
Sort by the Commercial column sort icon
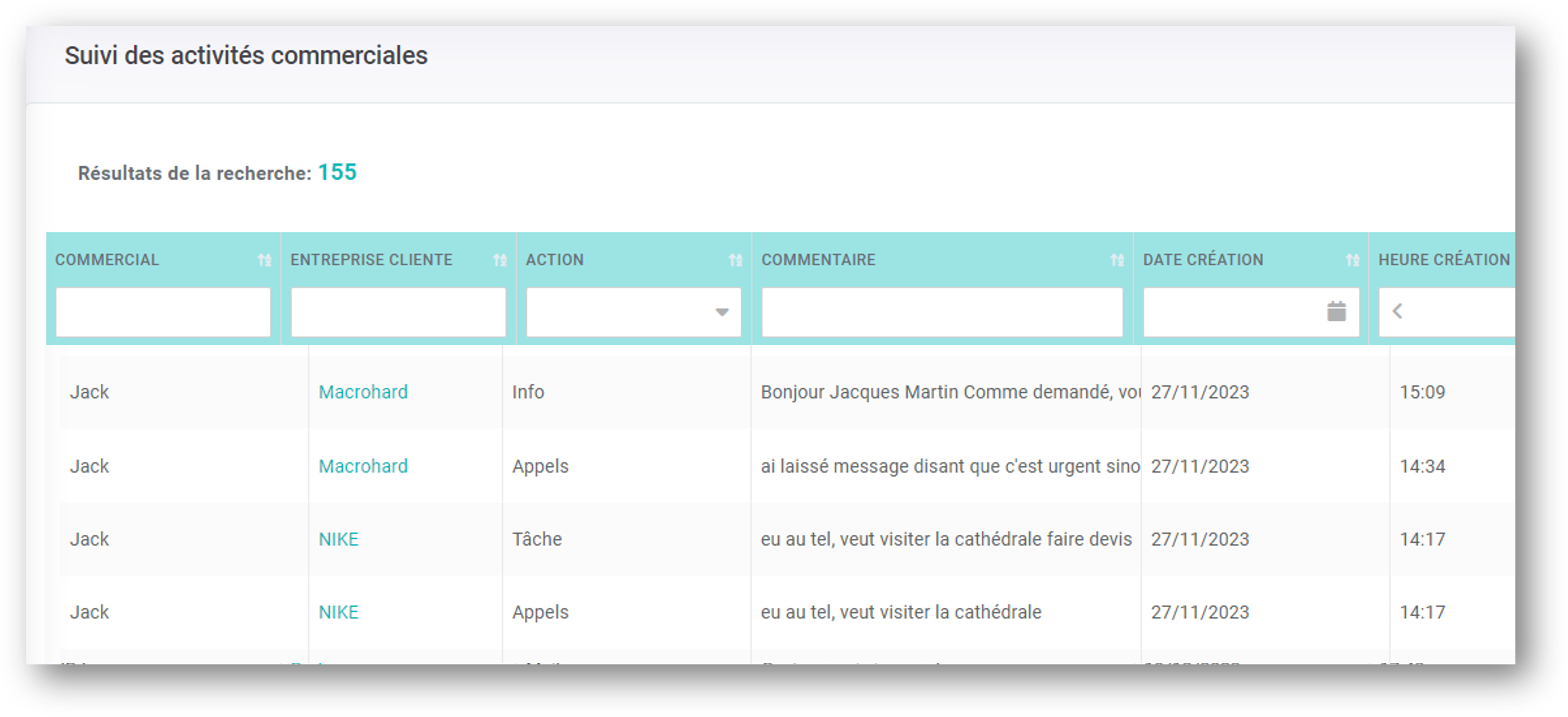tap(264, 260)
